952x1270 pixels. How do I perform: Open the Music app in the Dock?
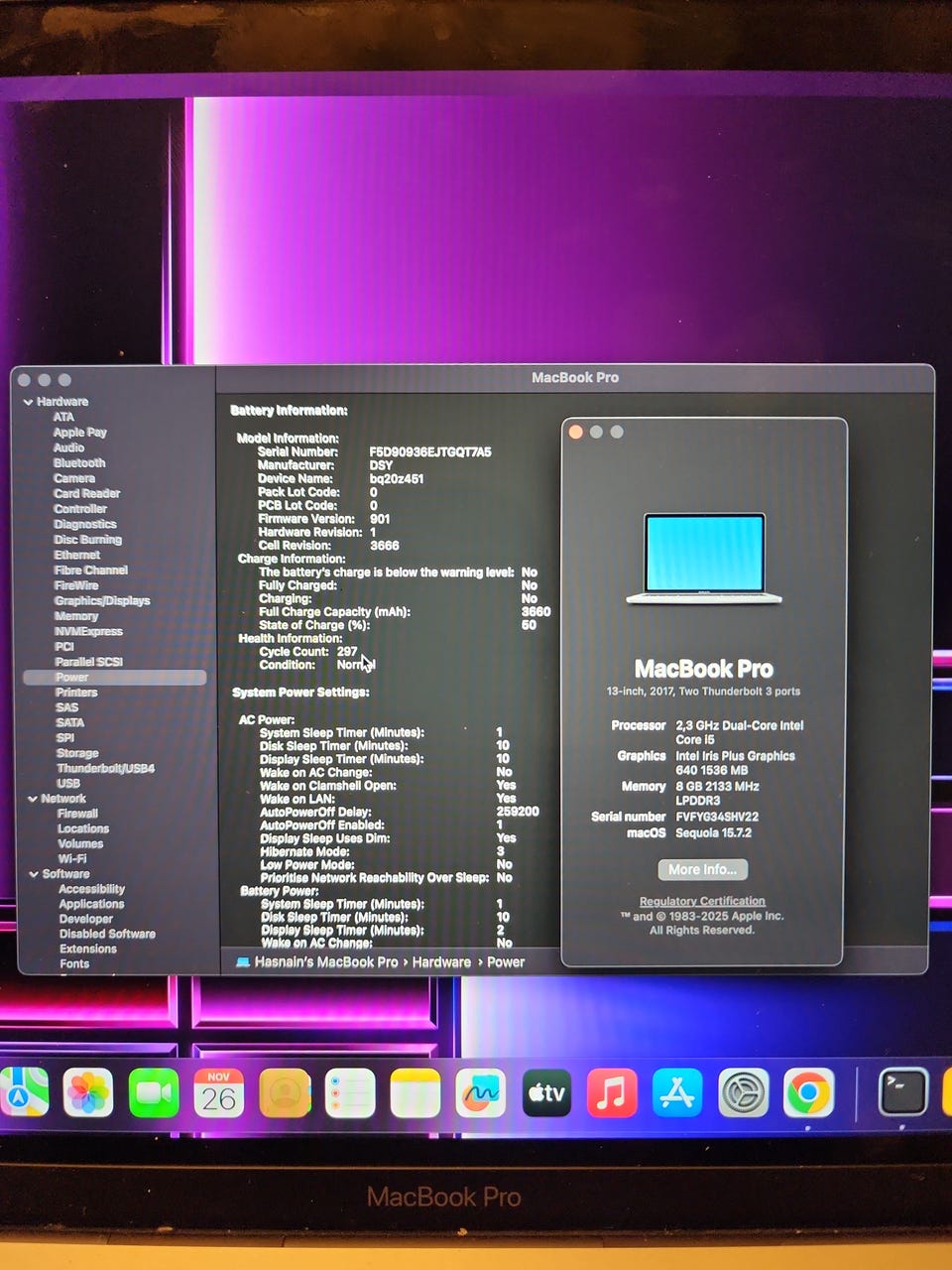(612, 1093)
